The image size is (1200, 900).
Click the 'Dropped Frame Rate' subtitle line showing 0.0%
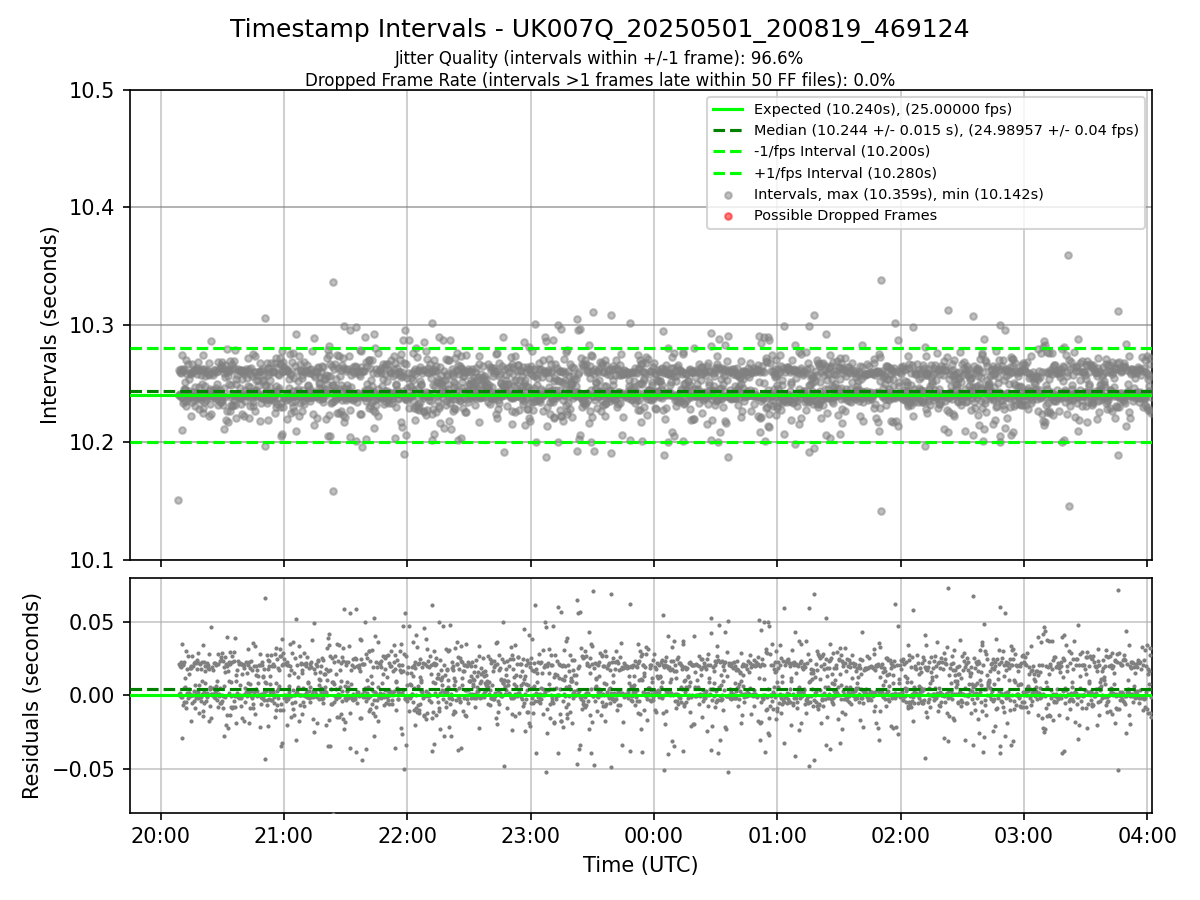tap(599, 79)
